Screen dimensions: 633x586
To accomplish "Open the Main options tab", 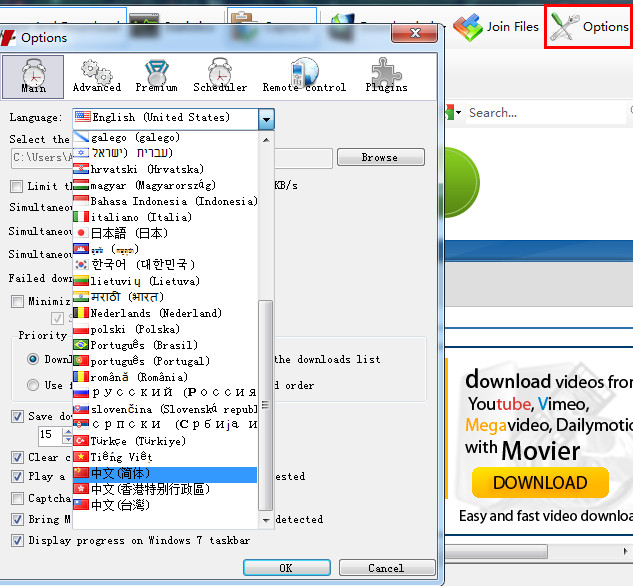I will [33, 77].
